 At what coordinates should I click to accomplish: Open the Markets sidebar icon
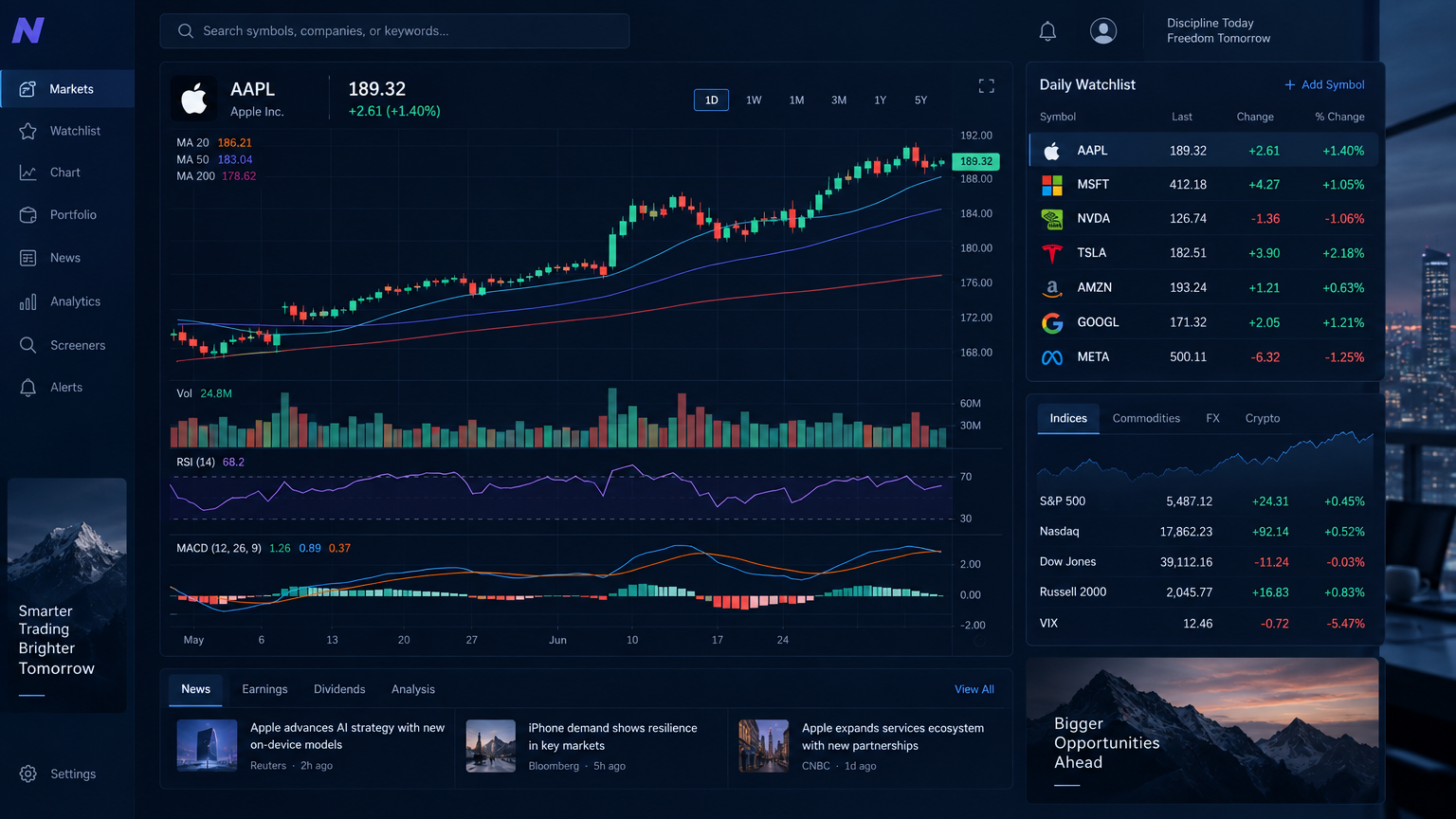pos(28,89)
